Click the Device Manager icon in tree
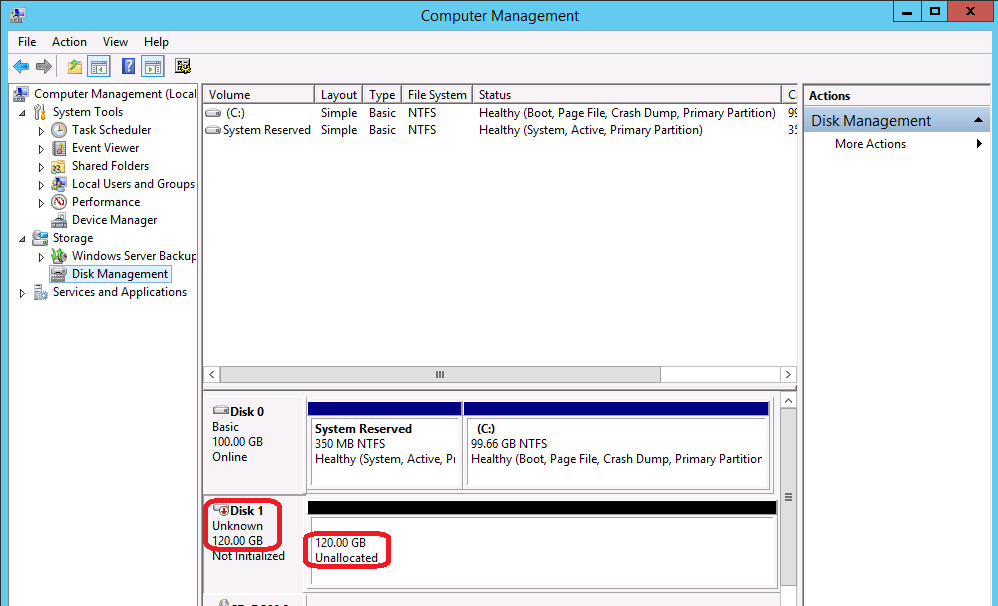 coord(59,220)
